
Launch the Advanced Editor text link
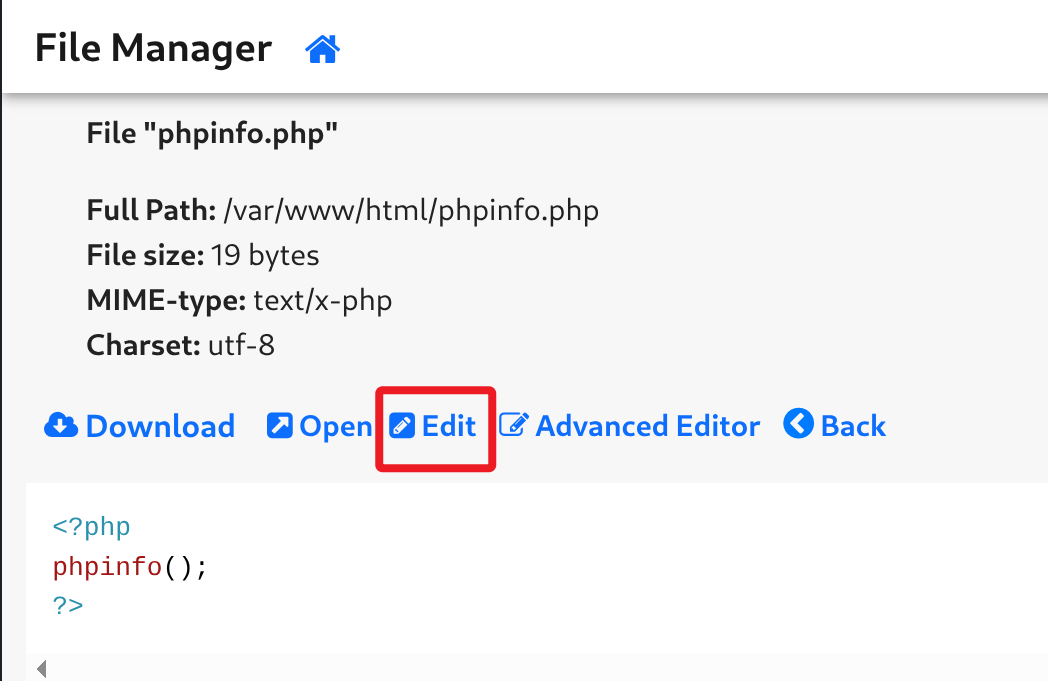(648, 426)
